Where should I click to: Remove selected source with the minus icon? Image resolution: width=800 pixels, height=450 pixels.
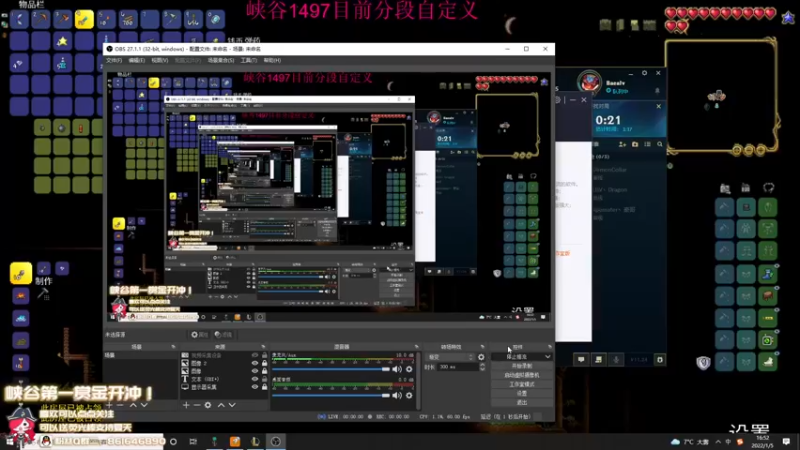tap(197, 405)
